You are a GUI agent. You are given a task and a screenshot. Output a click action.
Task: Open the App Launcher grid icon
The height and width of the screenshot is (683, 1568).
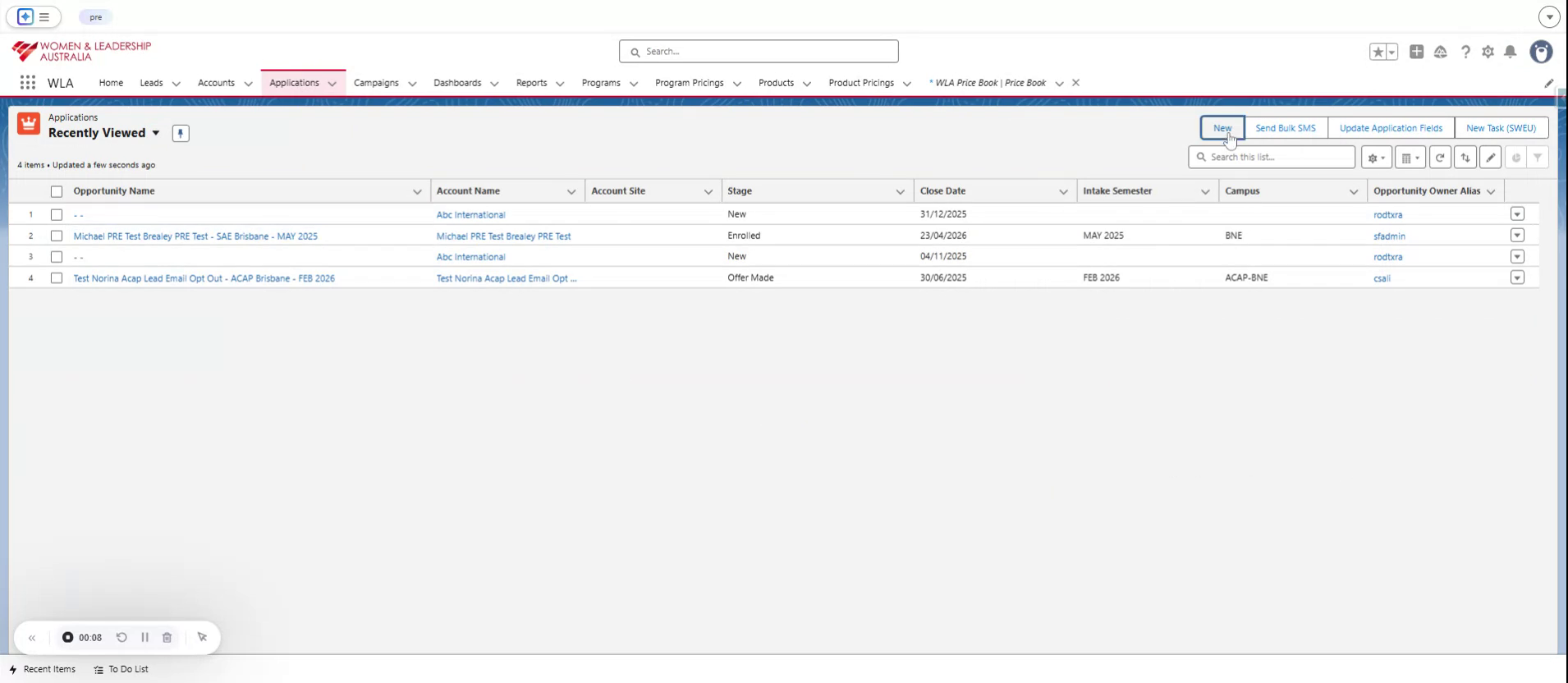[27, 83]
